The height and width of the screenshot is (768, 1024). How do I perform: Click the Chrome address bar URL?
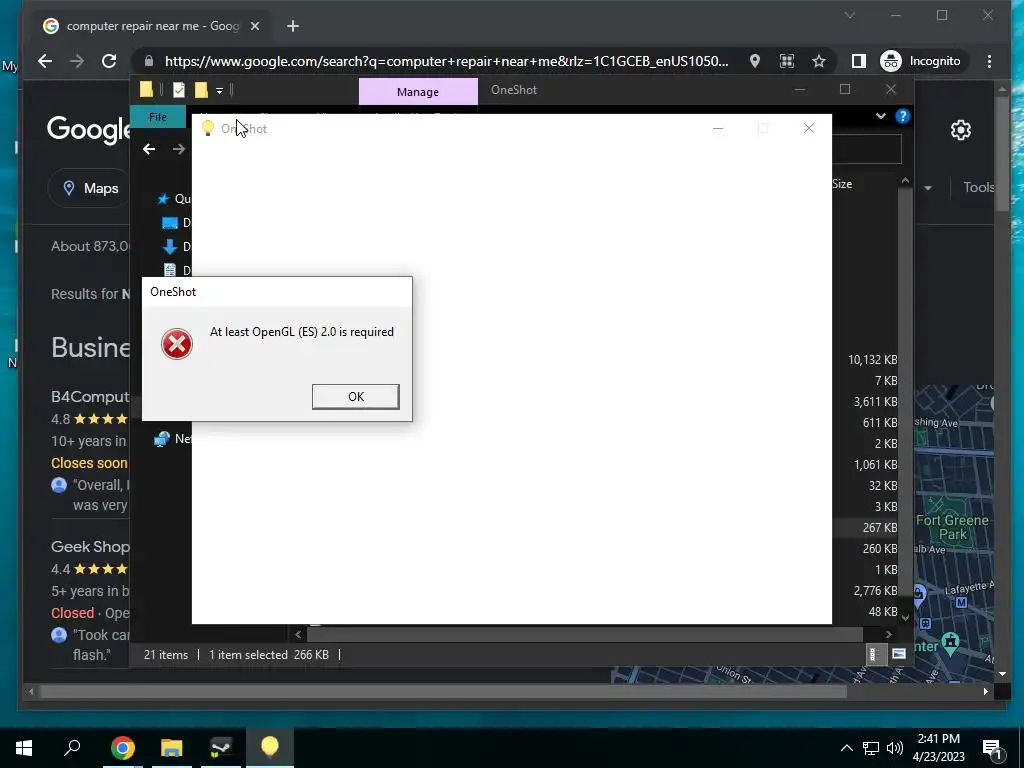click(x=446, y=61)
